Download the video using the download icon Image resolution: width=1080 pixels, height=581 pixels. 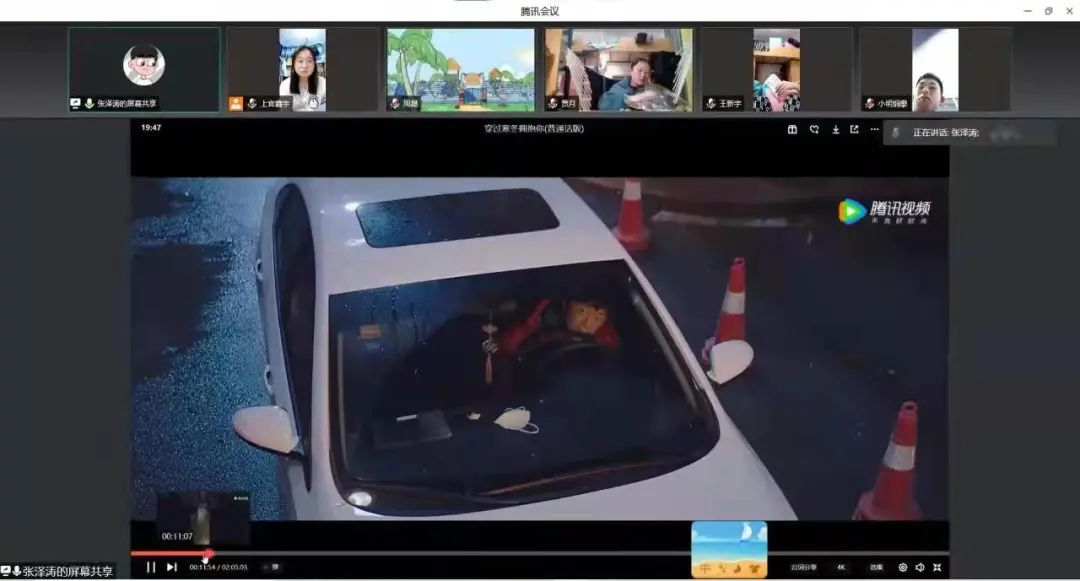click(835, 129)
